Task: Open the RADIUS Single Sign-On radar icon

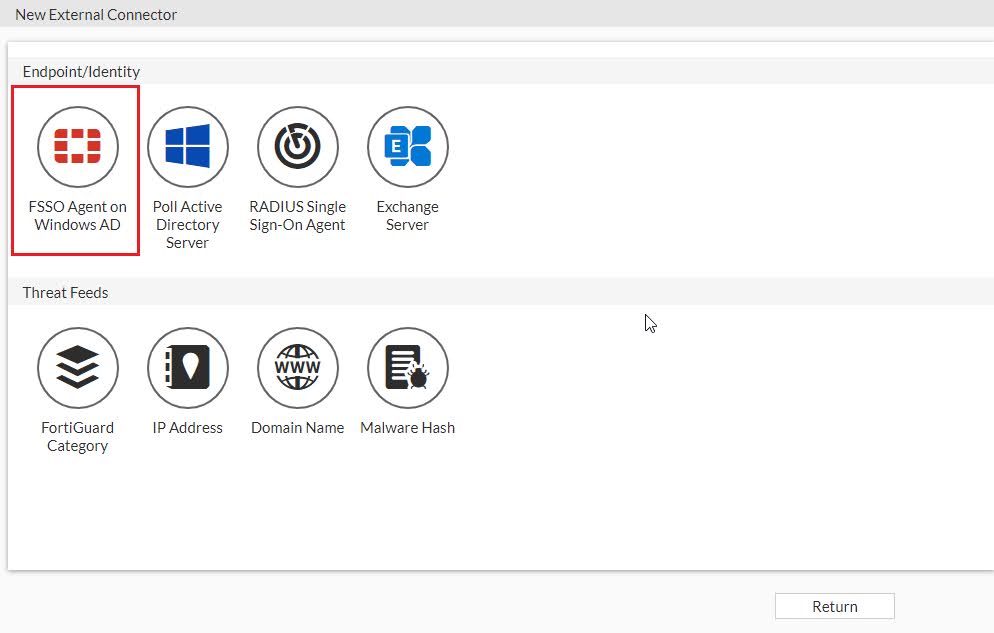Action: click(297, 147)
